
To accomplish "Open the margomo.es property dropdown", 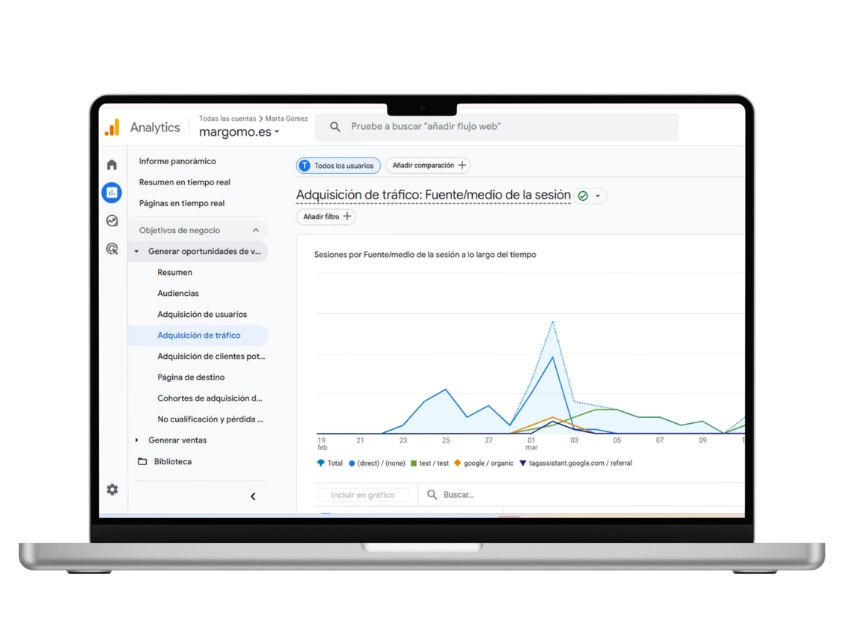I will click(239, 132).
